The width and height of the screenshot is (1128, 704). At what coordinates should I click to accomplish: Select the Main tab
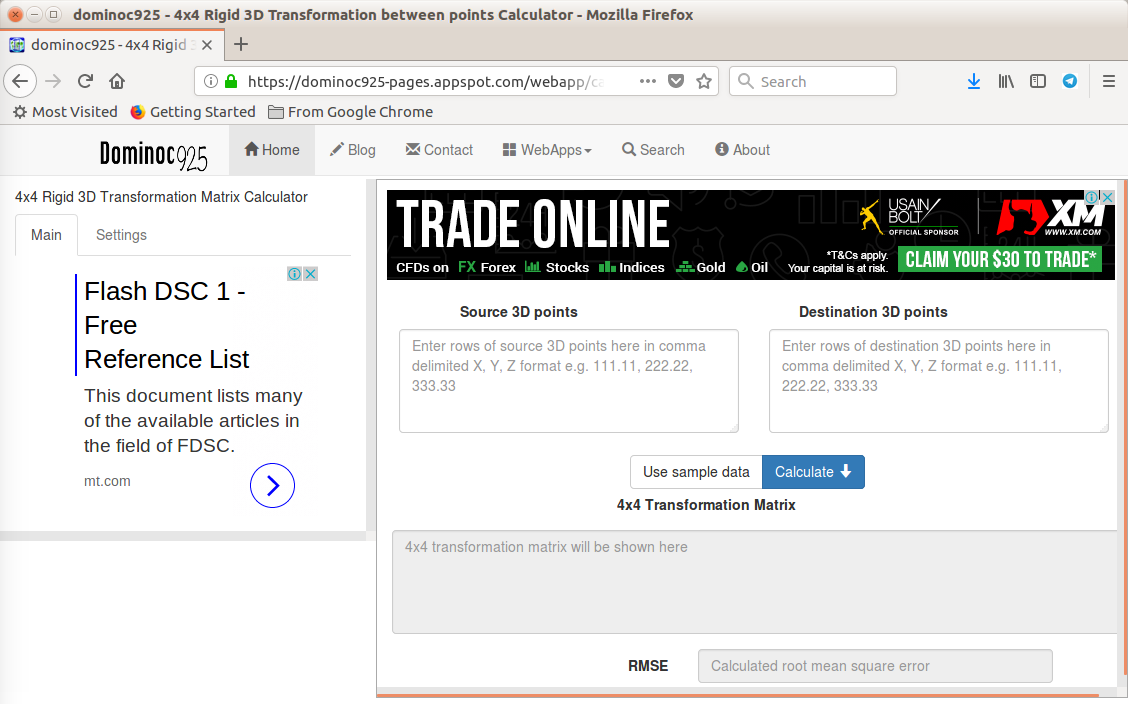coord(46,234)
